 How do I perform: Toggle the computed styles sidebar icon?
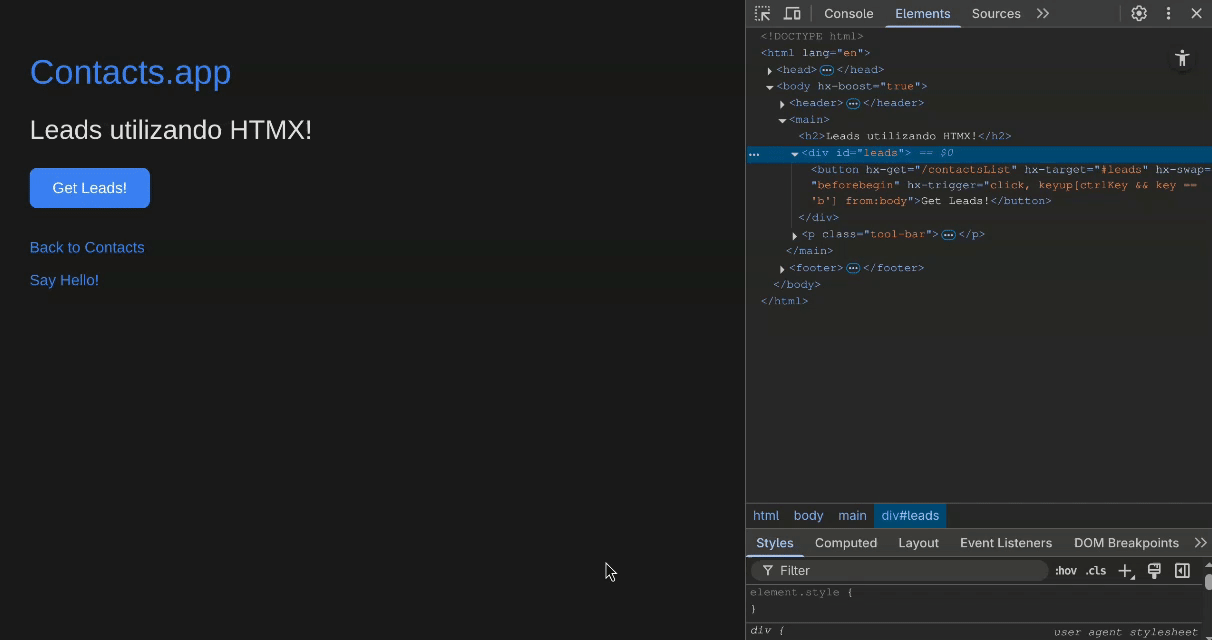coord(1182,571)
